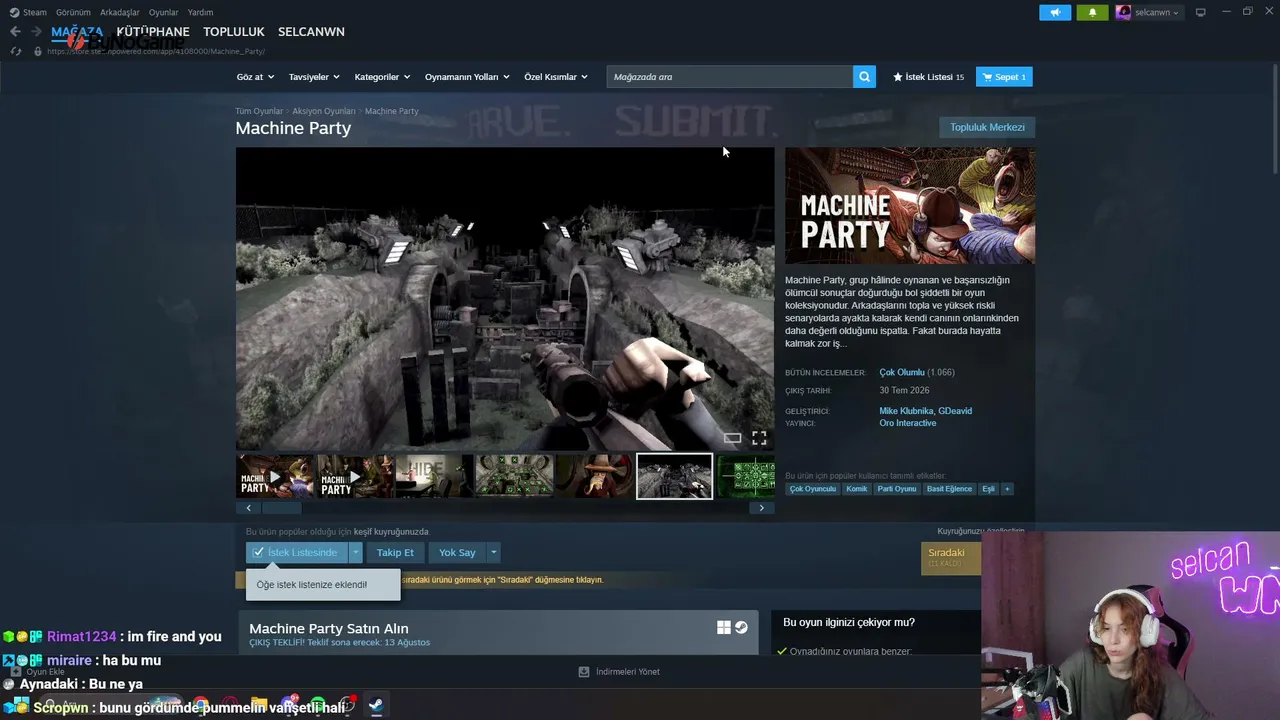Click the Takip Et button
Viewport: 1280px width, 720px height.
(395, 552)
